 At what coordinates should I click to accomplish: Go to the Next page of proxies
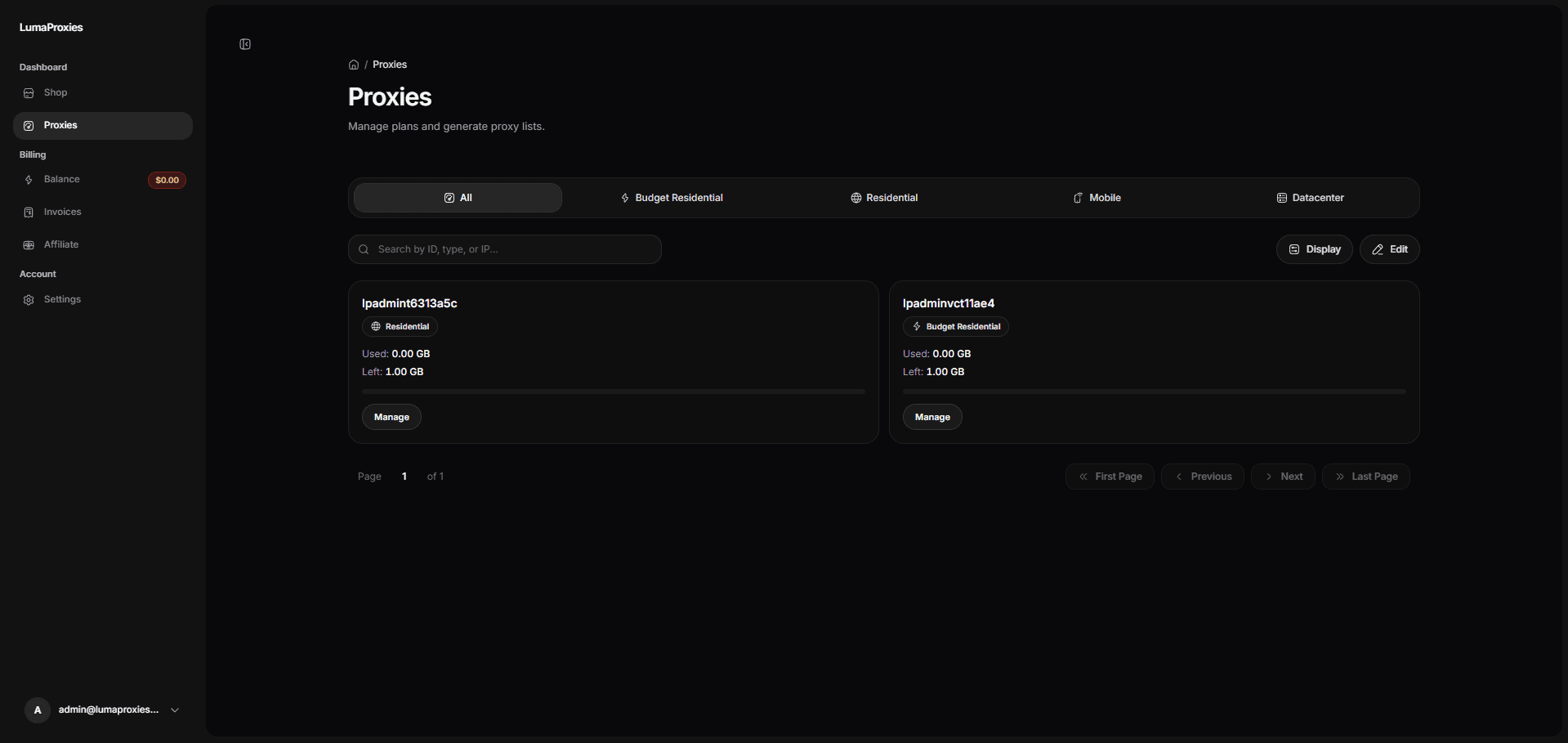pos(1281,476)
